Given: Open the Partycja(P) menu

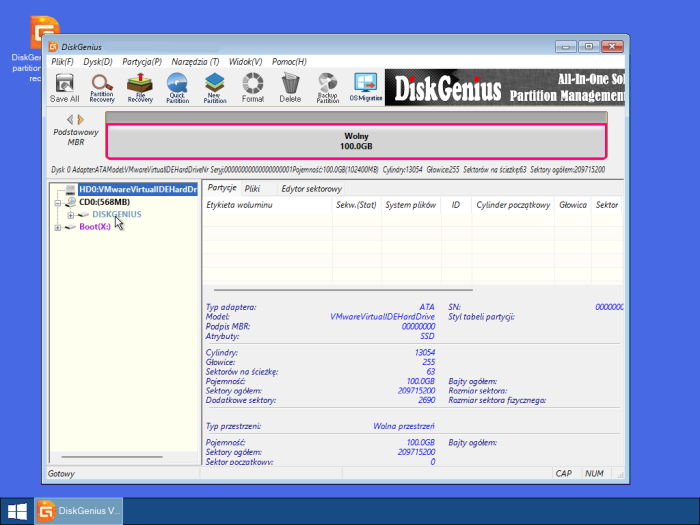Looking at the screenshot, I should (x=142, y=62).
